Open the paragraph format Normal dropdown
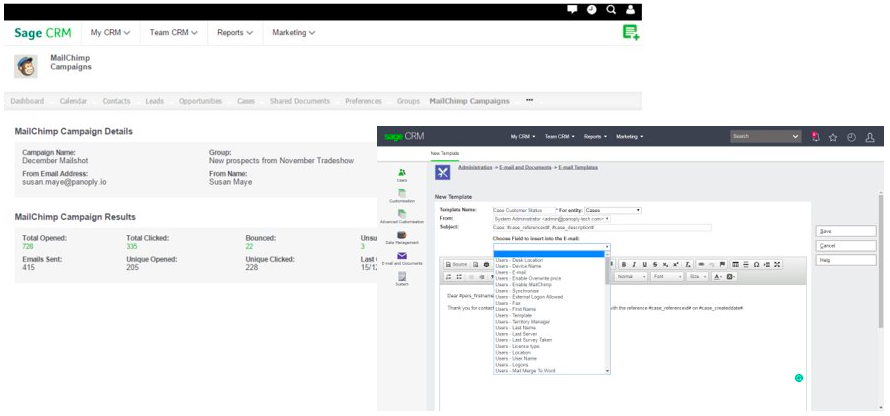The width and height of the screenshot is (890, 416). 631,276
